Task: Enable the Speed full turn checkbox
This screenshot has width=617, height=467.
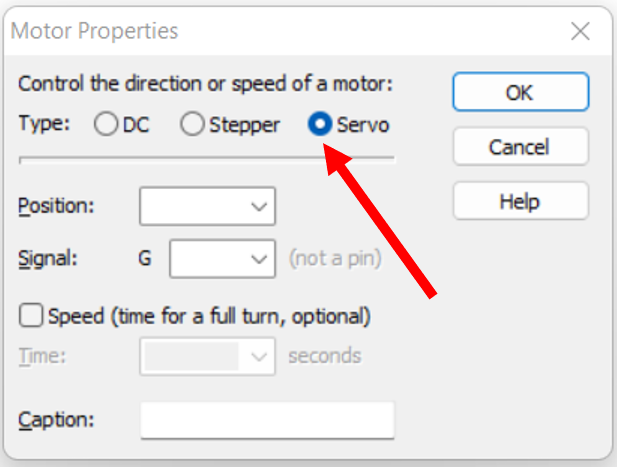Action: tap(31, 315)
